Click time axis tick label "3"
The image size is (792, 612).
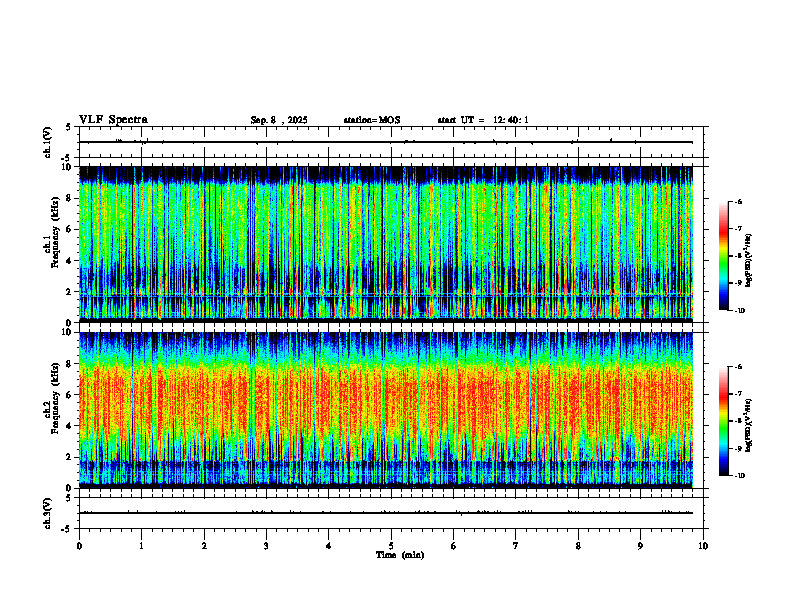(266, 546)
